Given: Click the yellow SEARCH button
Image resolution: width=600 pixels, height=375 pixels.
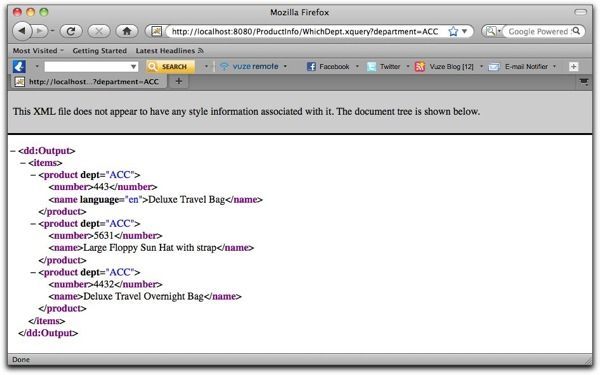Looking at the screenshot, I should click(171, 67).
